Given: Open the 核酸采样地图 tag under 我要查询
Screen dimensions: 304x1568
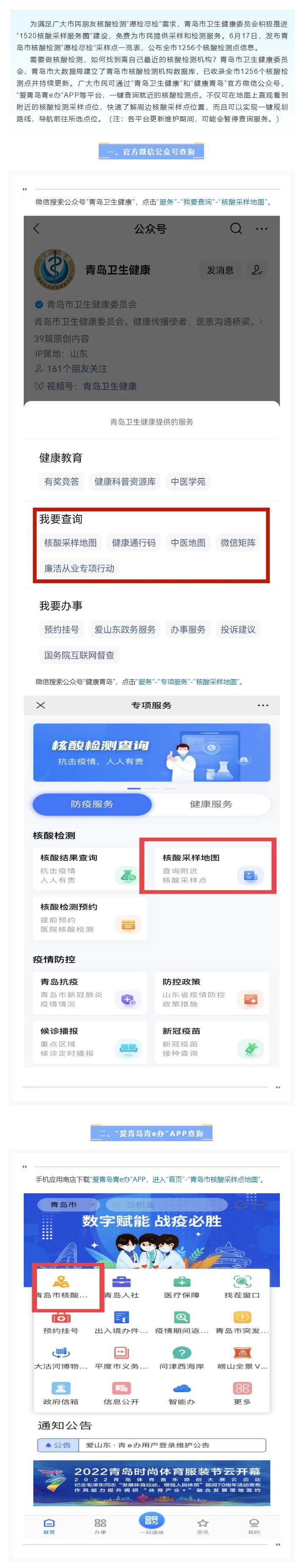Looking at the screenshot, I should tap(70, 542).
